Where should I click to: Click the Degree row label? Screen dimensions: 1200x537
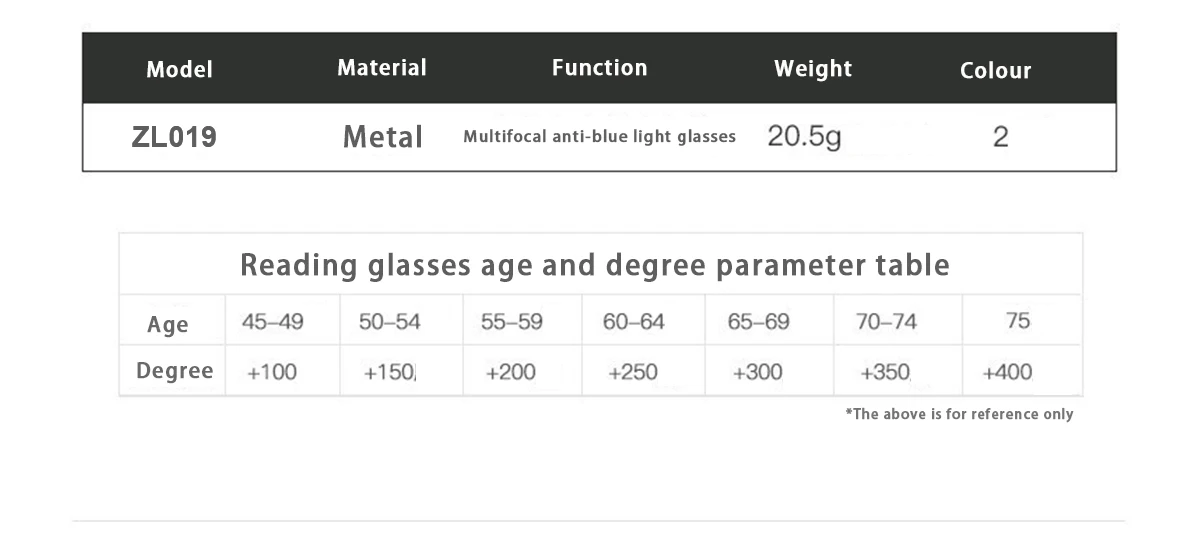(175, 371)
